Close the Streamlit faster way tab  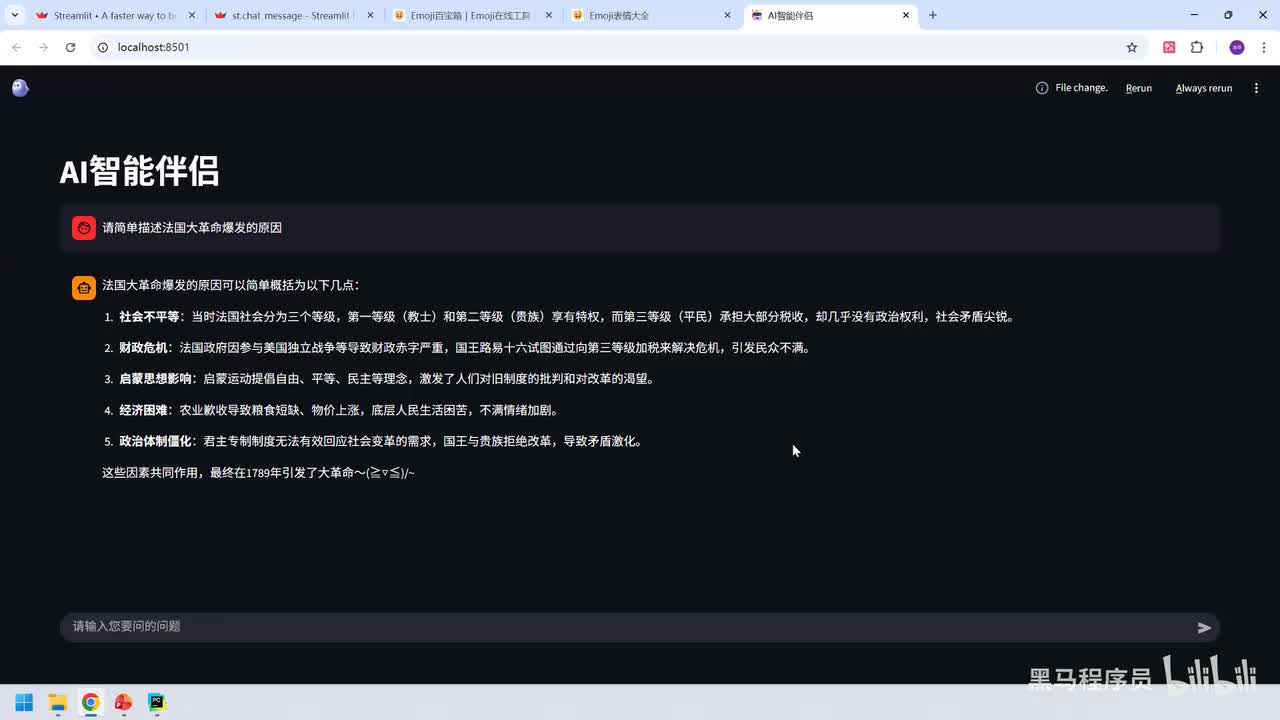(x=192, y=15)
